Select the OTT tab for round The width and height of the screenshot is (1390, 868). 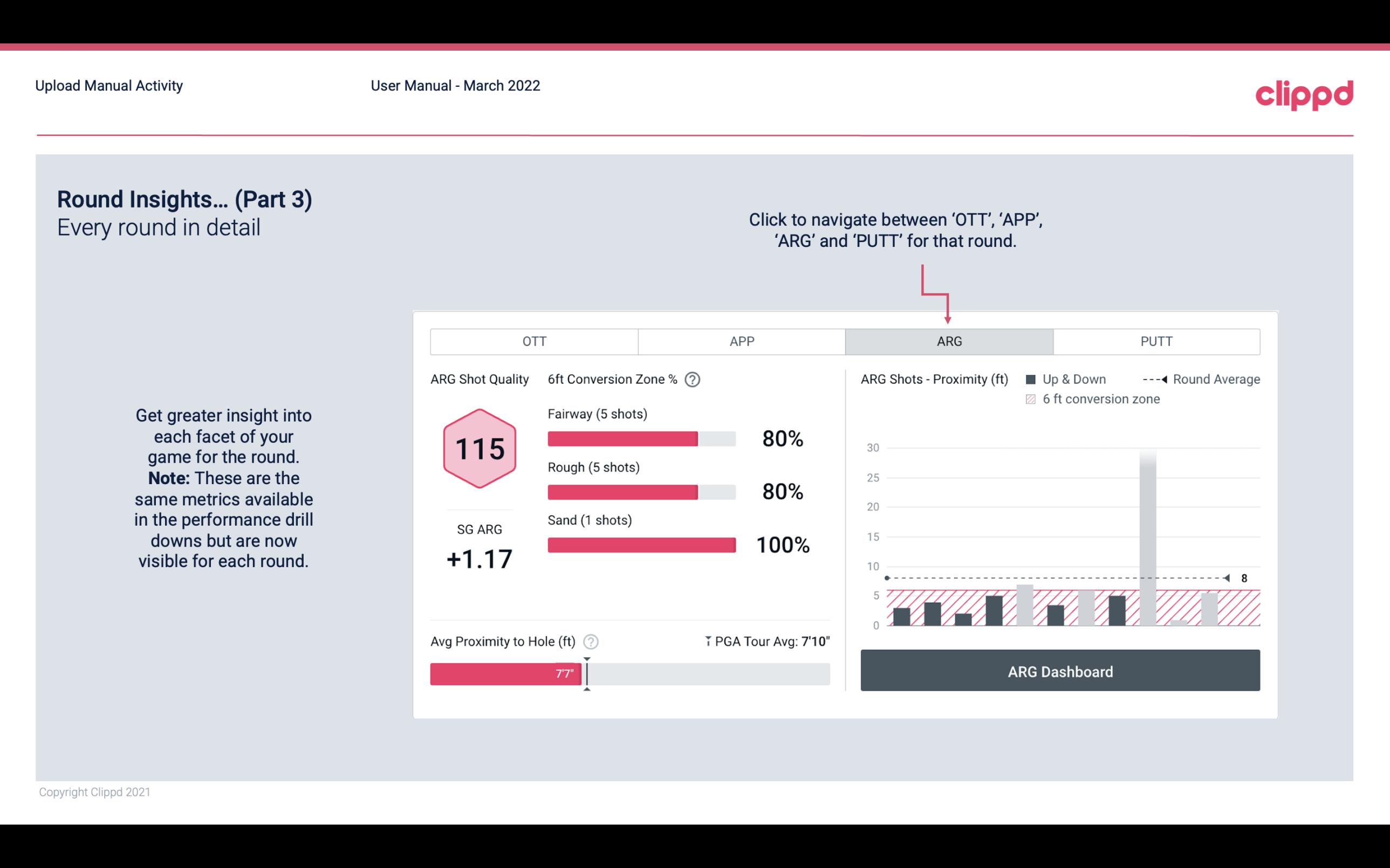(x=535, y=341)
